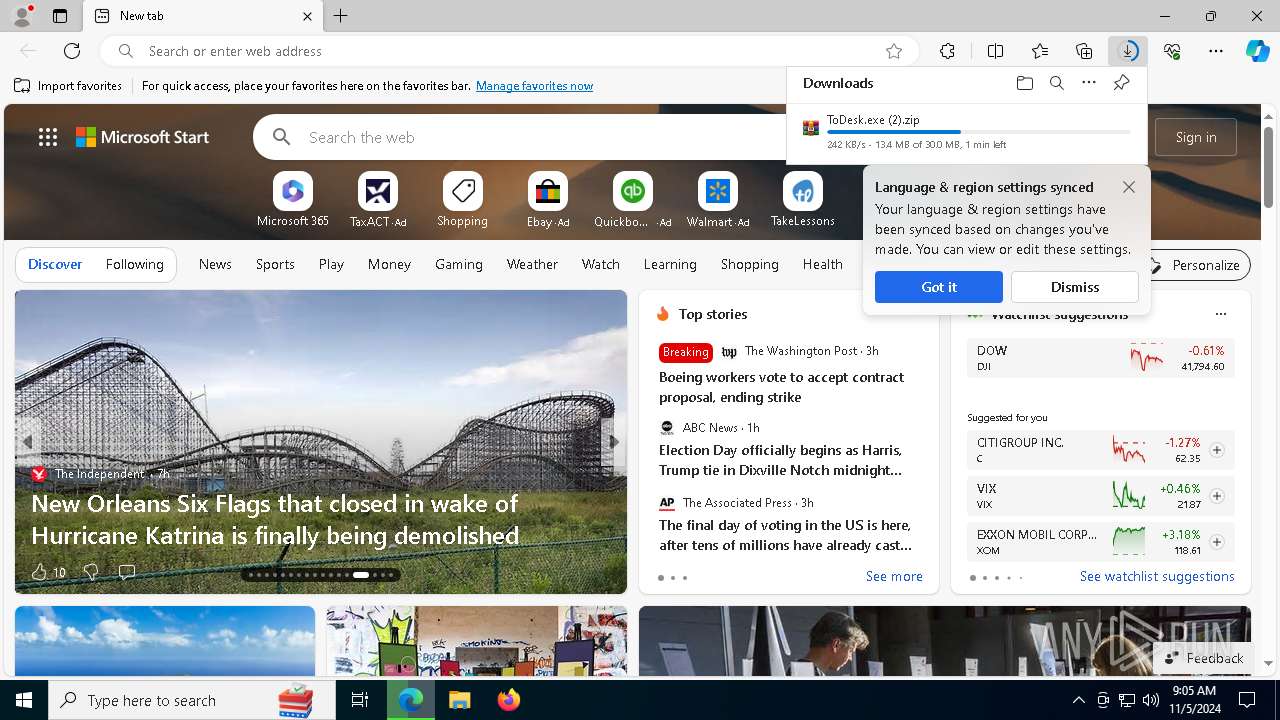1280x720 pixels.
Task: Show previous carousel story arrow
Action: (27, 441)
